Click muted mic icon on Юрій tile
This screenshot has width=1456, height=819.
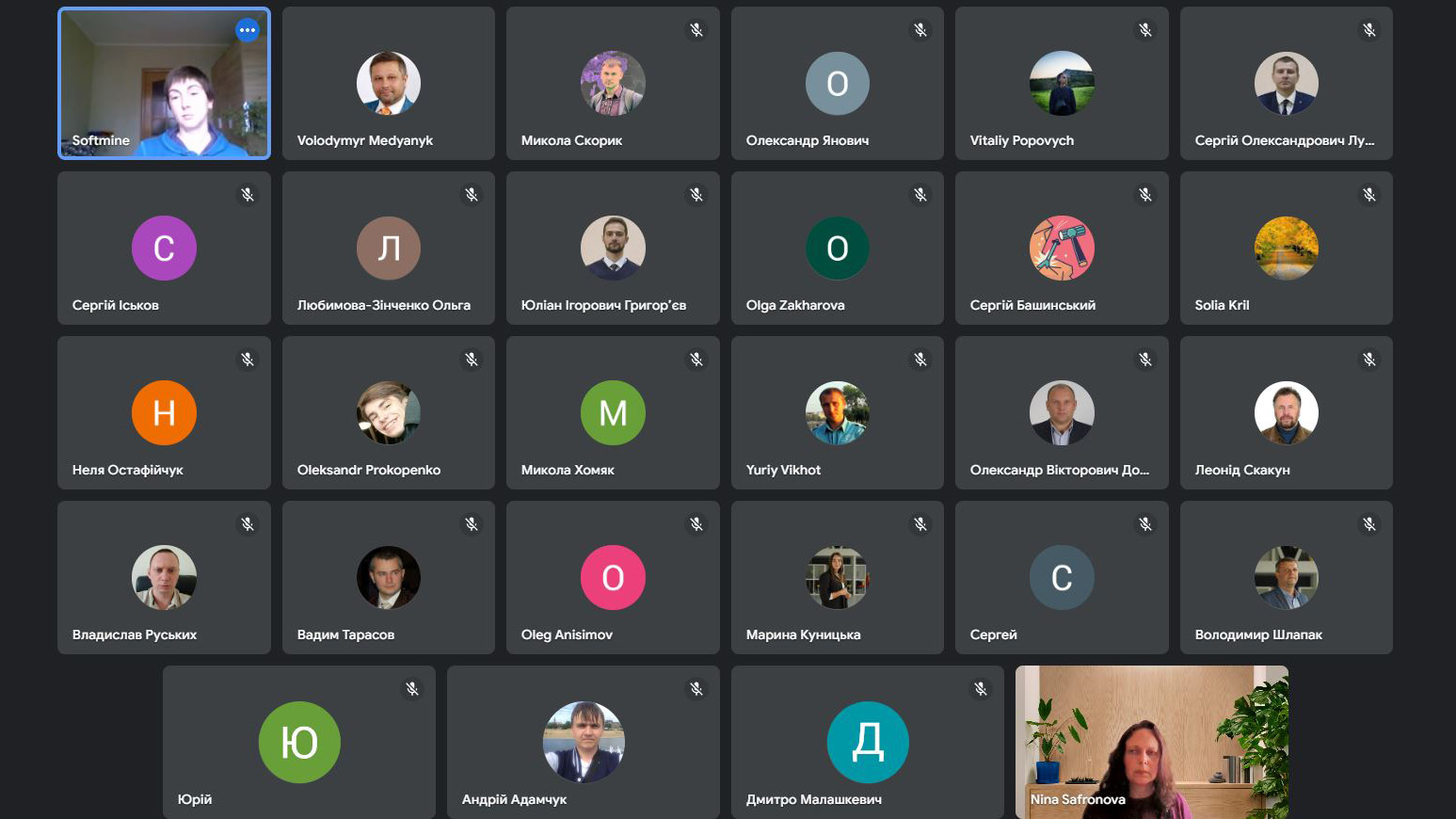[x=412, y=689]
